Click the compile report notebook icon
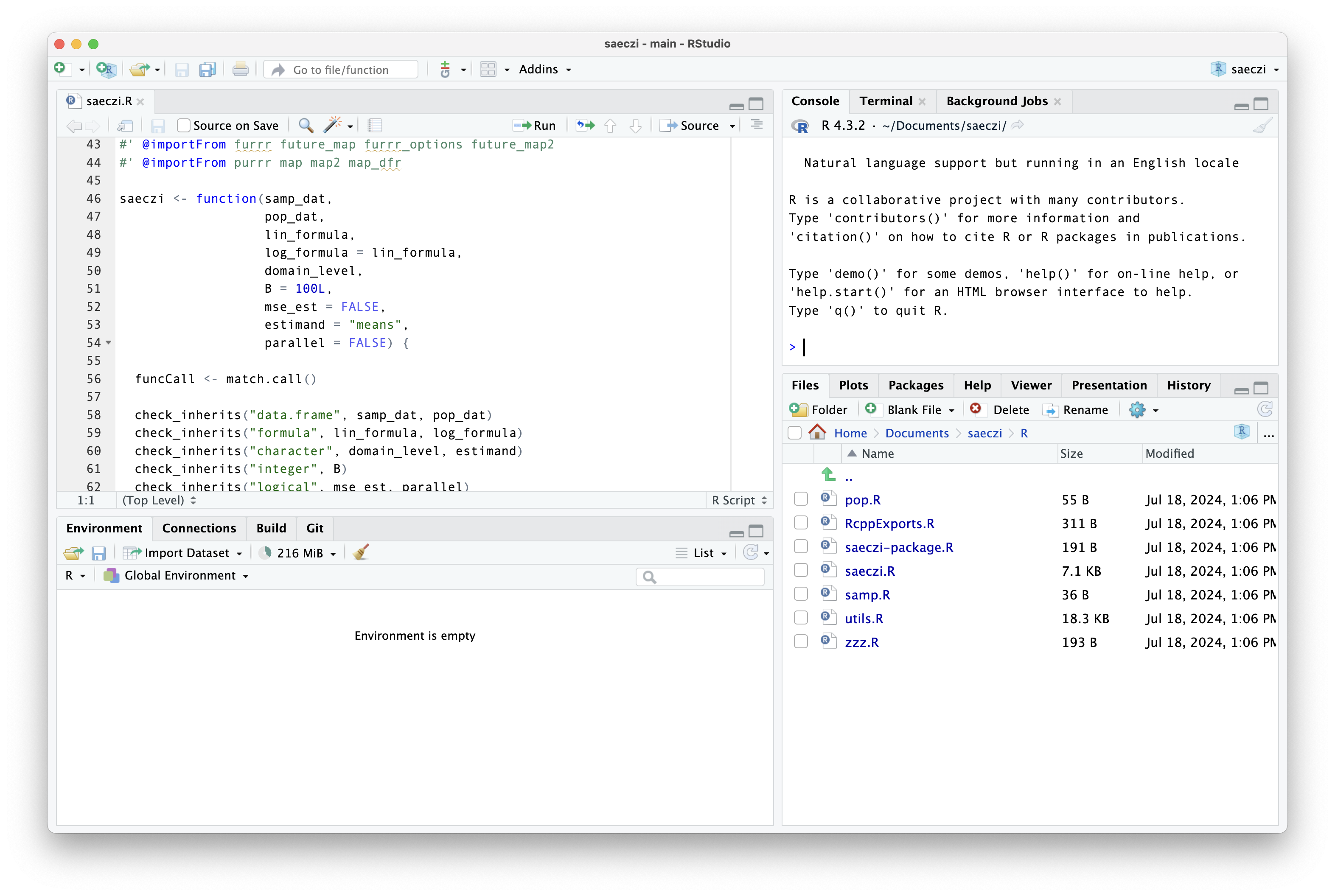The height and width of the screenshot is (896, 1335). click(375, 125)
